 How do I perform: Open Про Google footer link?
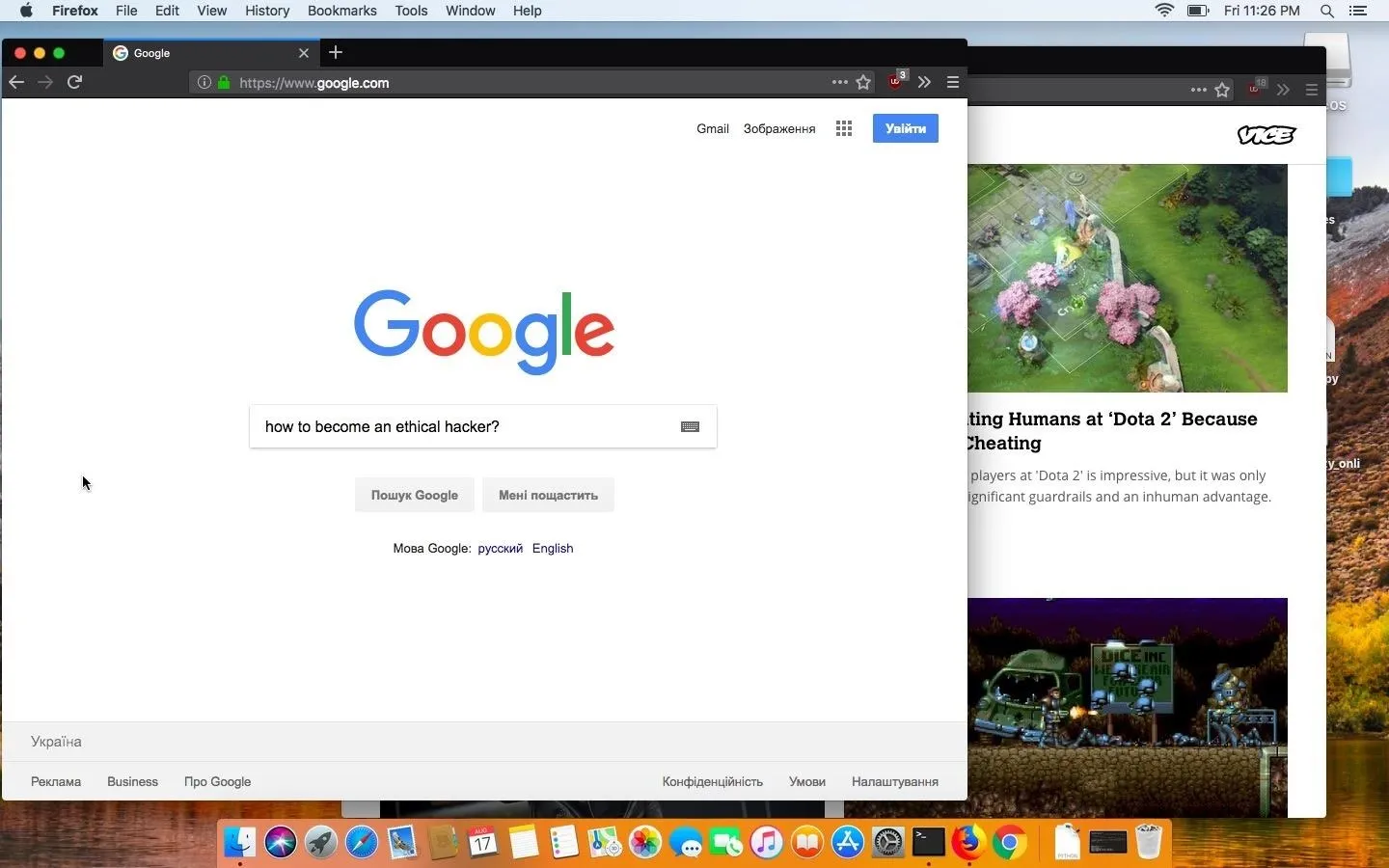point(217,781)
